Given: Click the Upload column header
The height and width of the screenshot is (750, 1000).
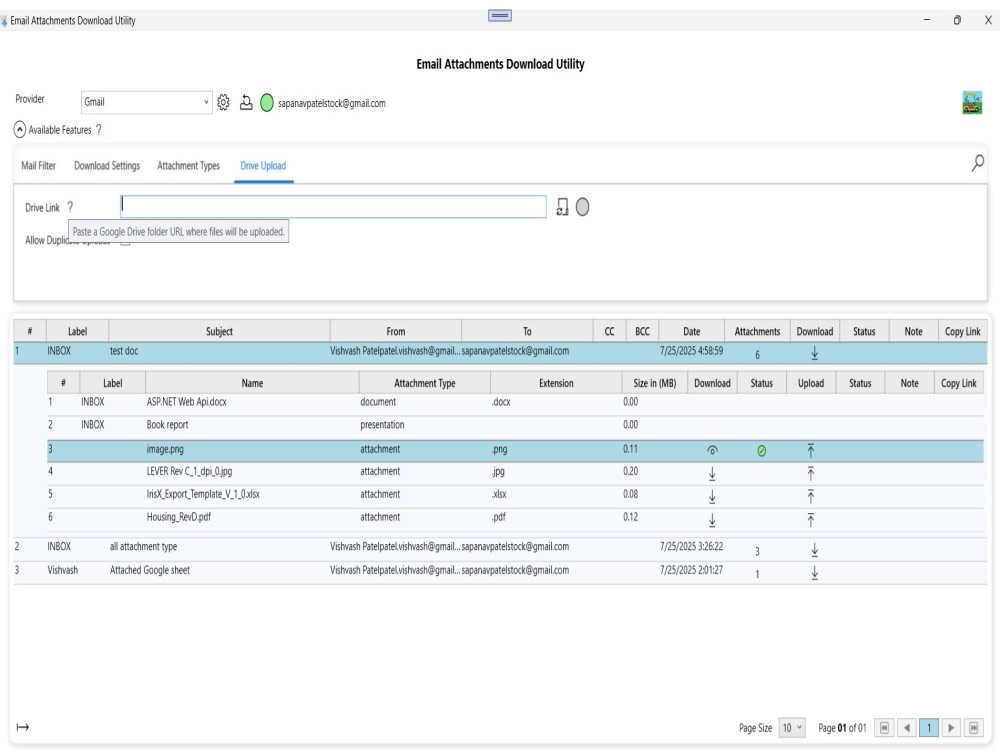Looking at the screenshot, I should [811, 383].
